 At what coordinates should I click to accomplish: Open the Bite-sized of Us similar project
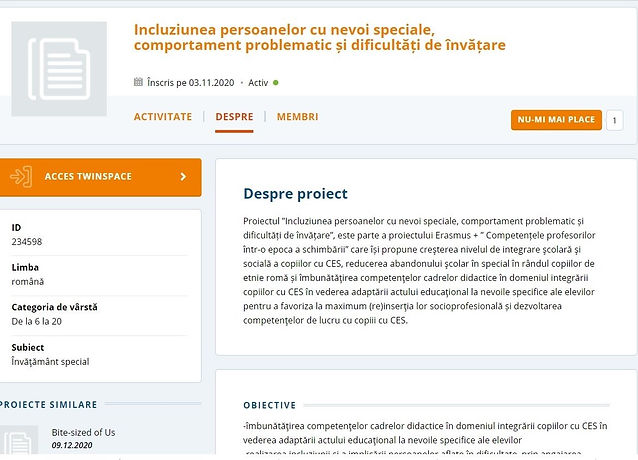[x=83, y=432]
